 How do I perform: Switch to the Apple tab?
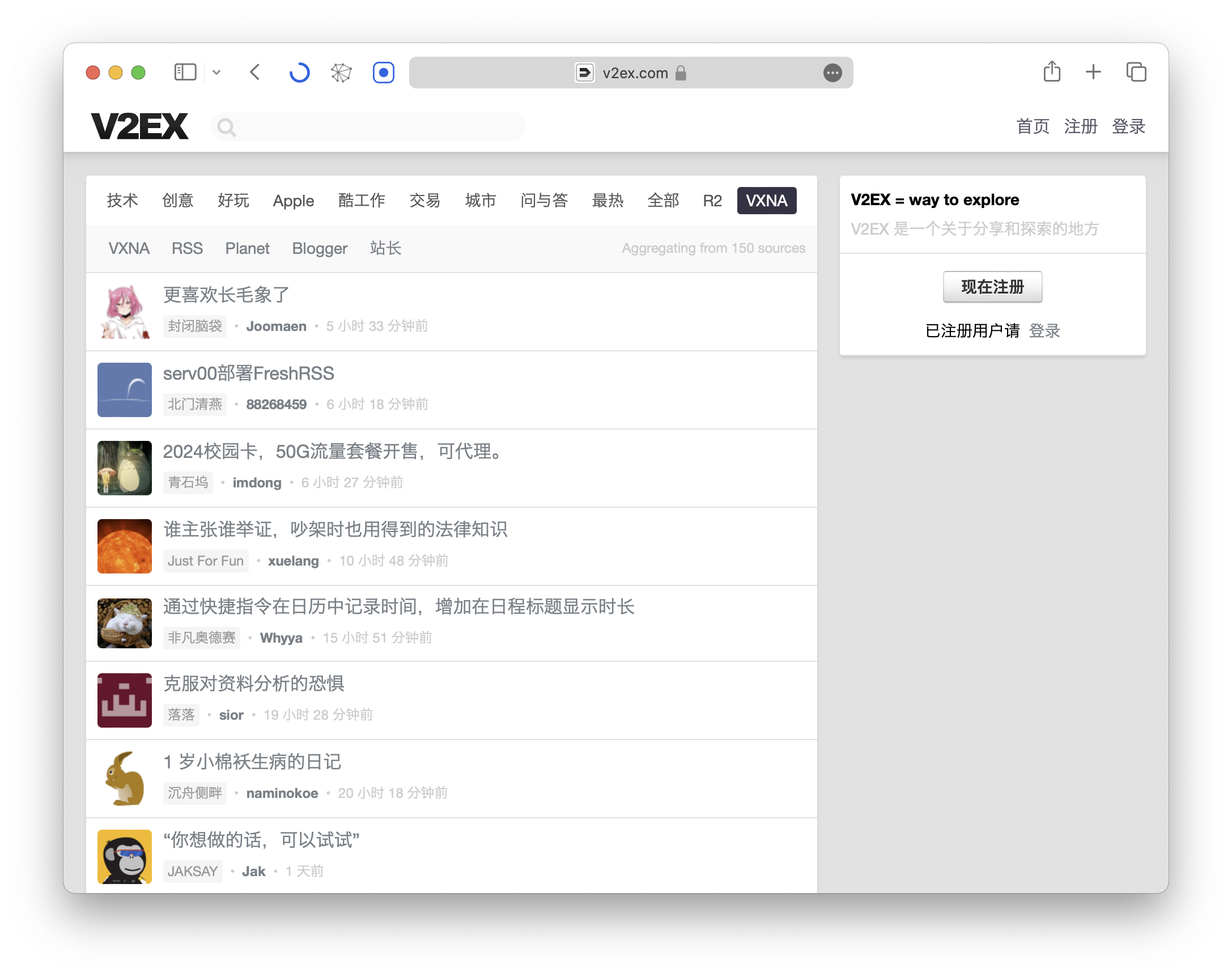[293, 201]
